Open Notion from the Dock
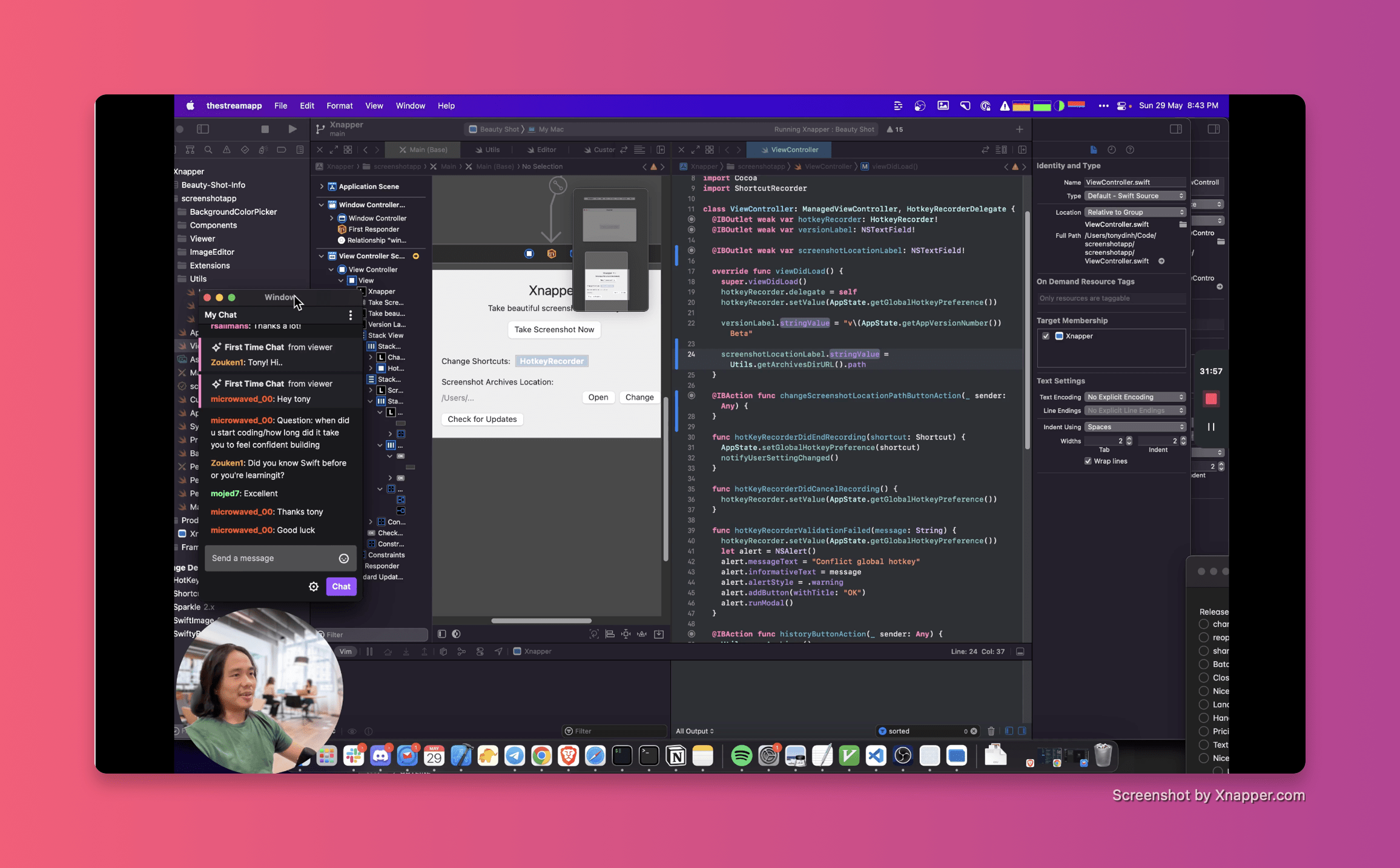1400x868 pixels. (x=676, y=755)
